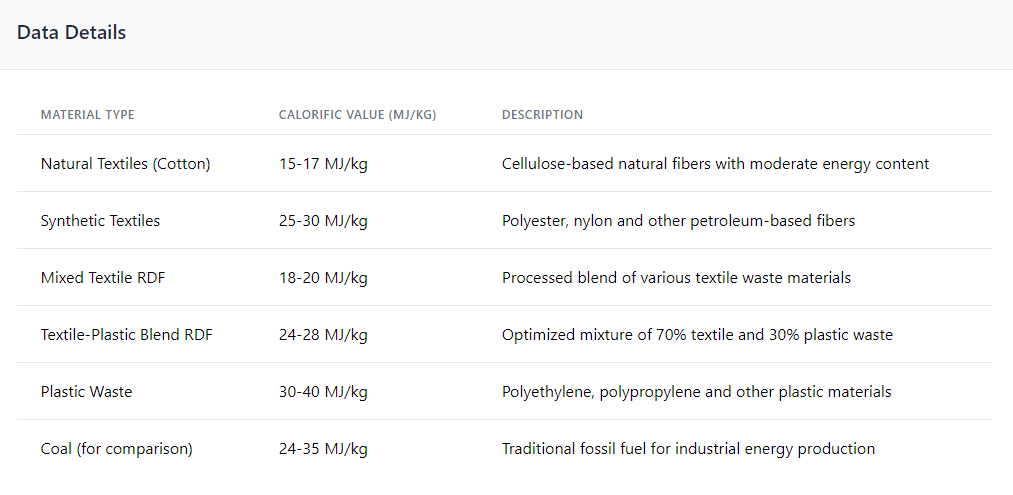The width and height of the screenshot is (1013, 495).
Task: Click the 15-17 MJ/kg value
Action: 323,164
